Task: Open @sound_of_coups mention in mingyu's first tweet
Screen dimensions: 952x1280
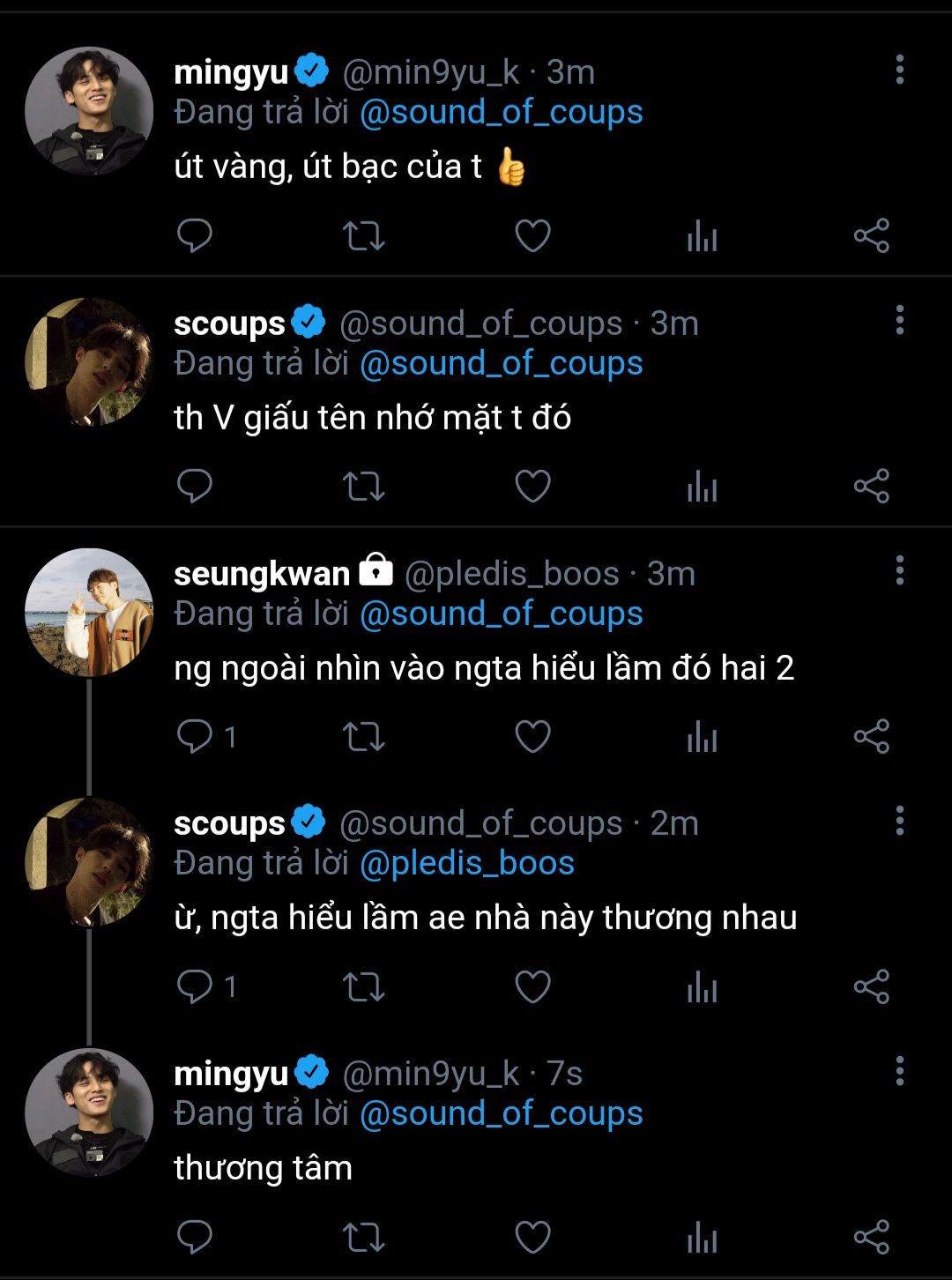Action: tap(501, 113)
